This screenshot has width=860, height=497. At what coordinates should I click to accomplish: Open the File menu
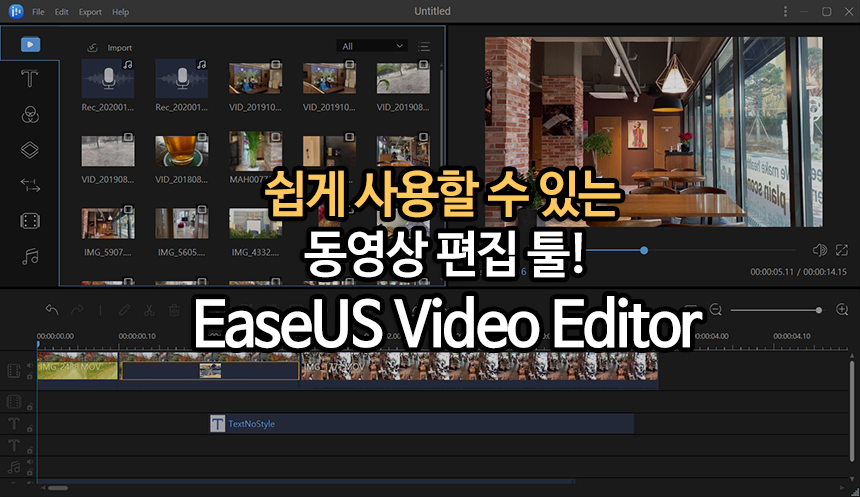click(x=38, y=12)
